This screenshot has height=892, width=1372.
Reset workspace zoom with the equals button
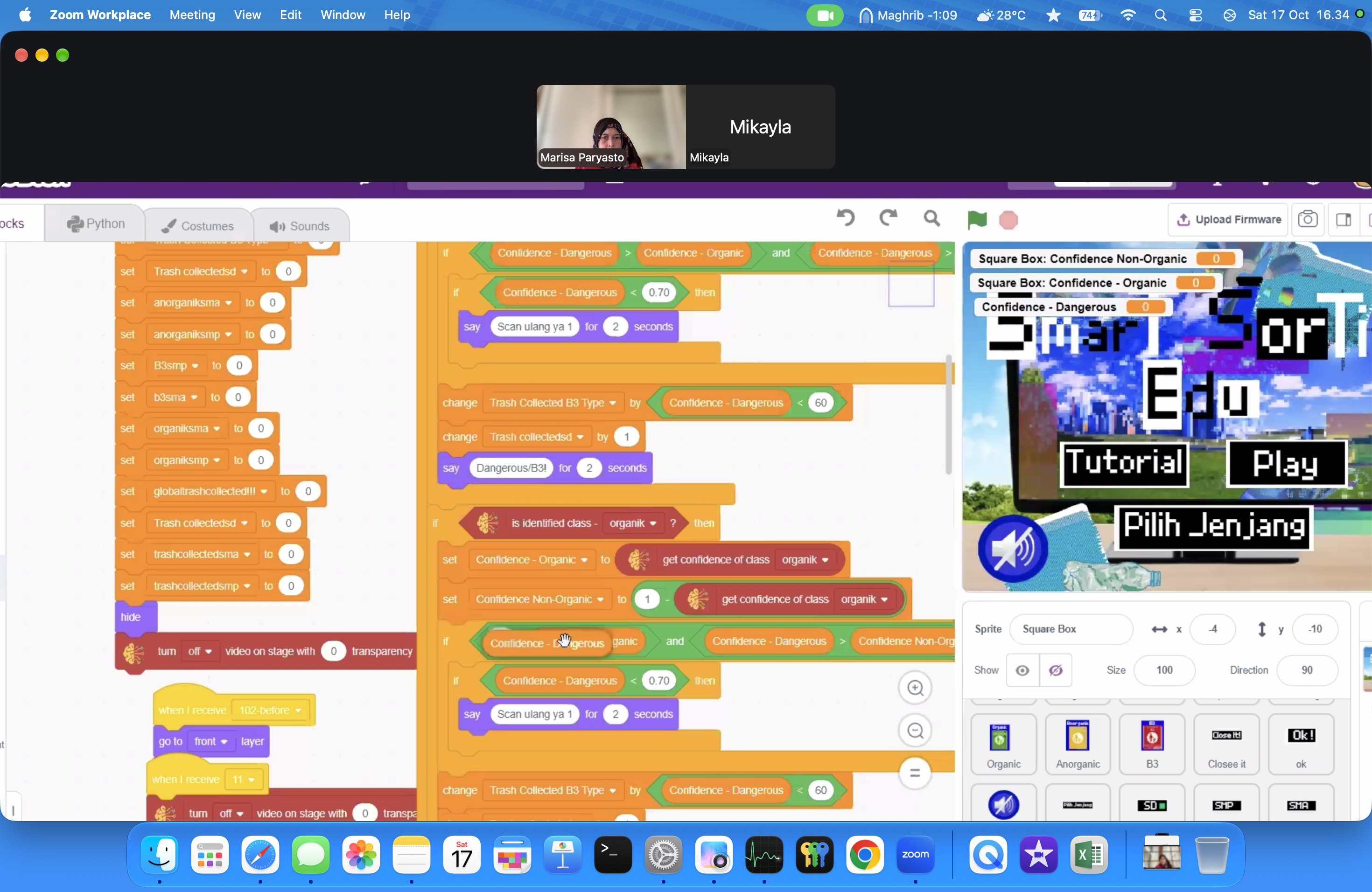point(915,773)
